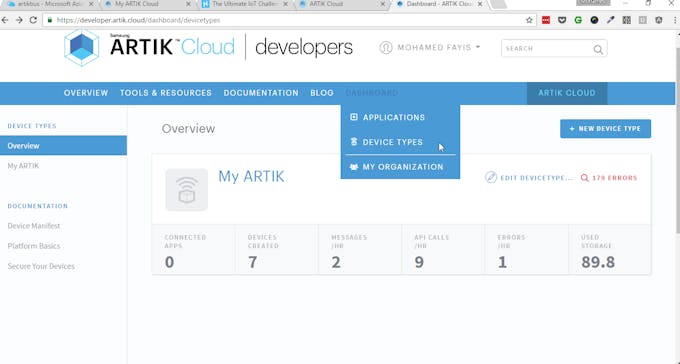The height and width of the screenshot is (364, 680).
Task: Open Tools & Resources in navigation bar
Action: [166, 93]
